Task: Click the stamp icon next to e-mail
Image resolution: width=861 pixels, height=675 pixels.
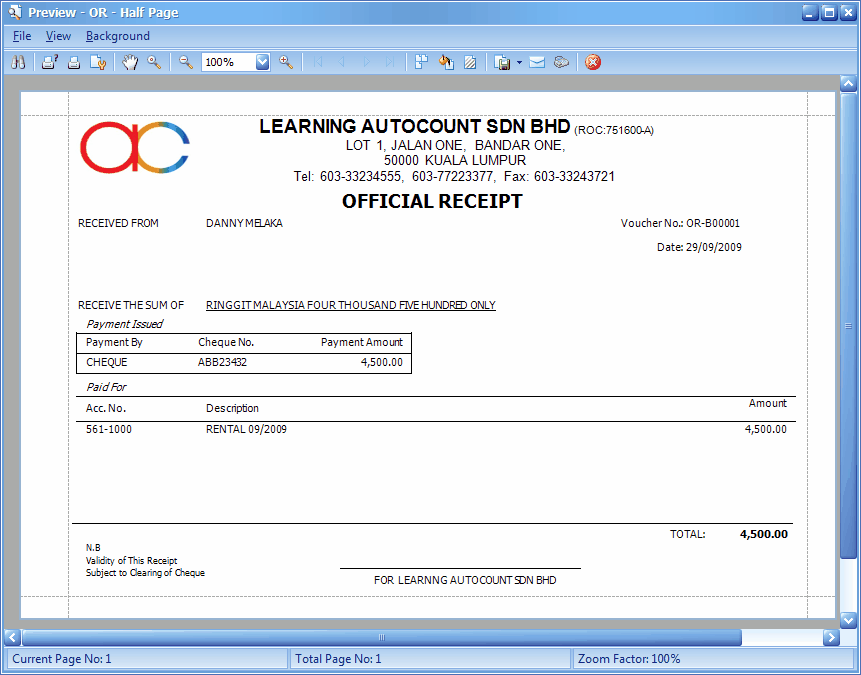Action: pos(561,62)
